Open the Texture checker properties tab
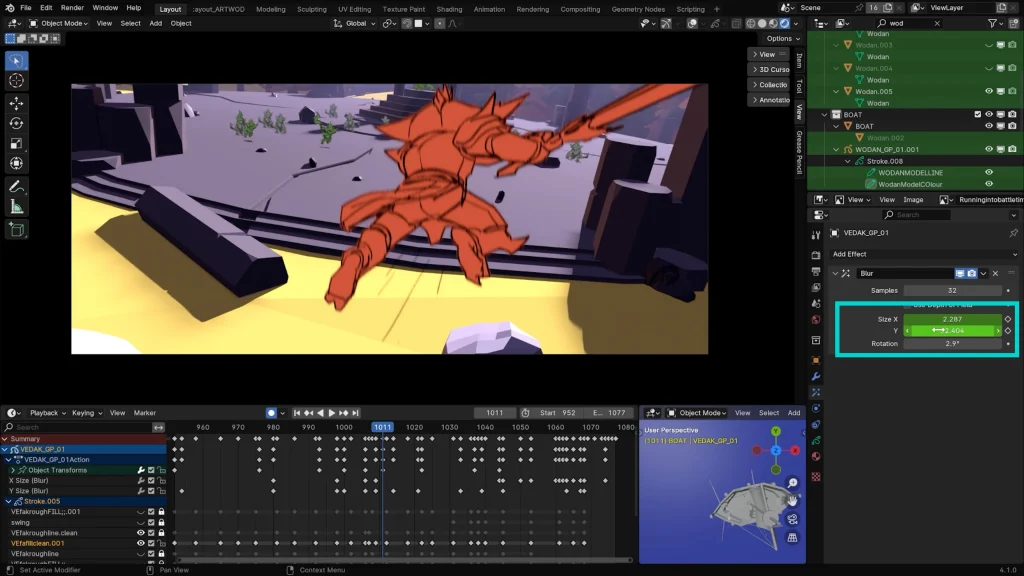The width and height of the screenshot is (1024, 576). (816, 477)
